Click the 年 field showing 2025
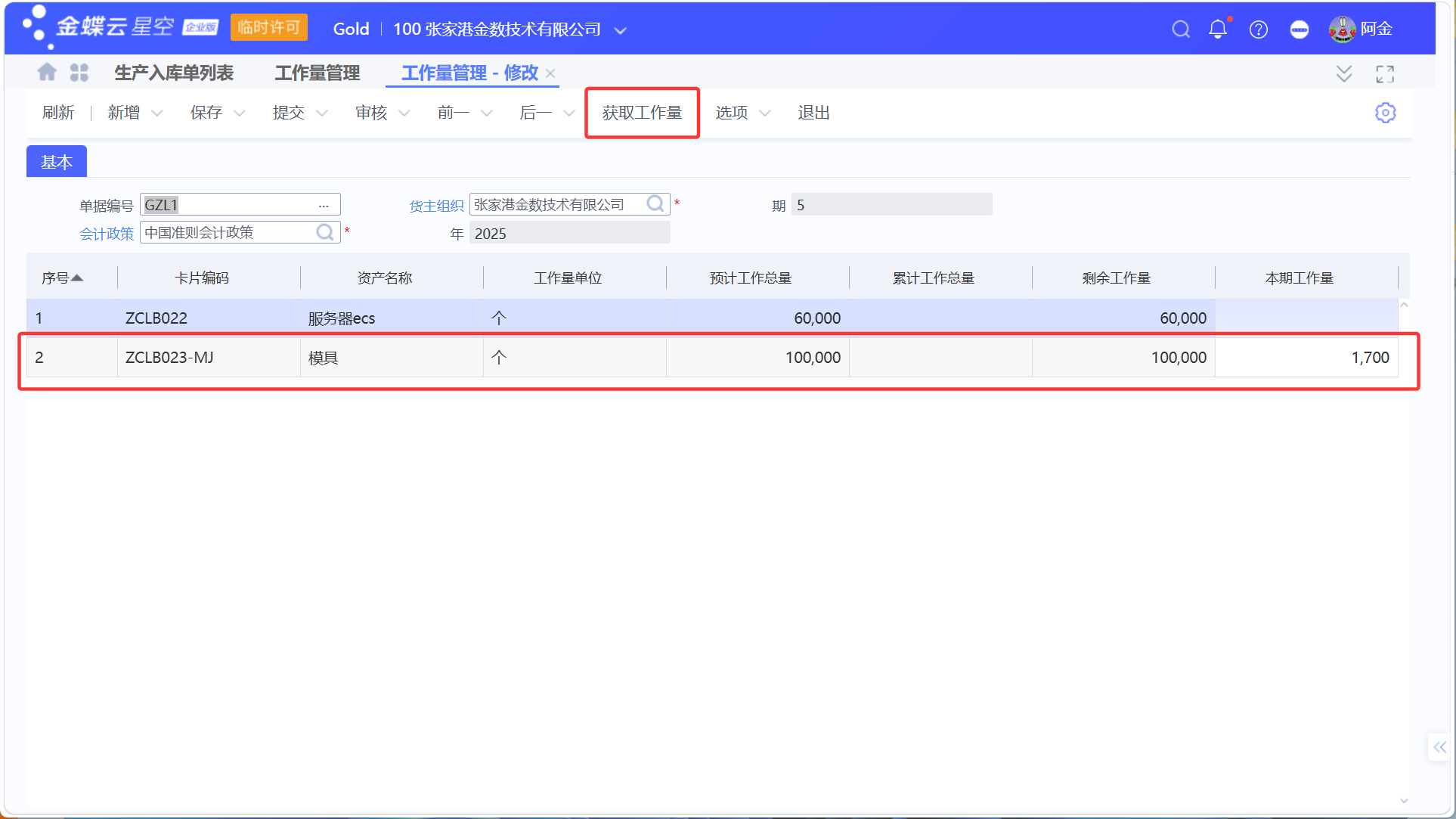This screenshot has width=1456, height=819. [569, 233]
